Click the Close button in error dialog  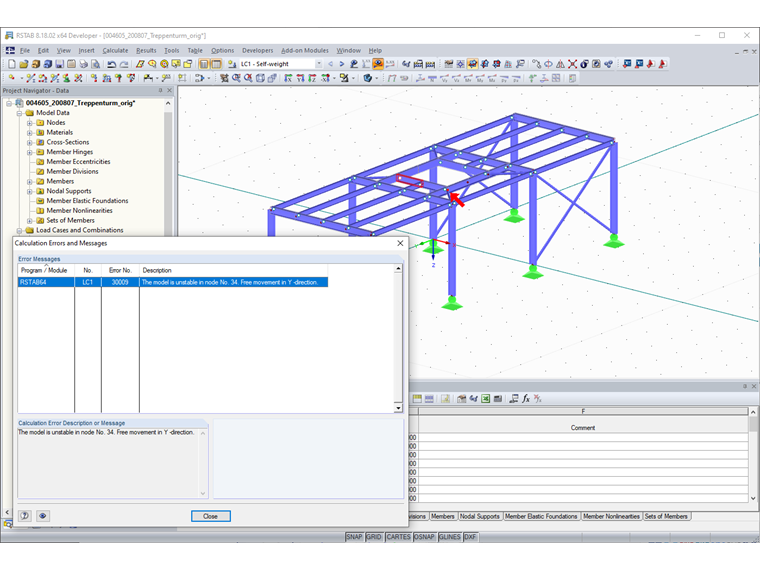pos(210,516)
